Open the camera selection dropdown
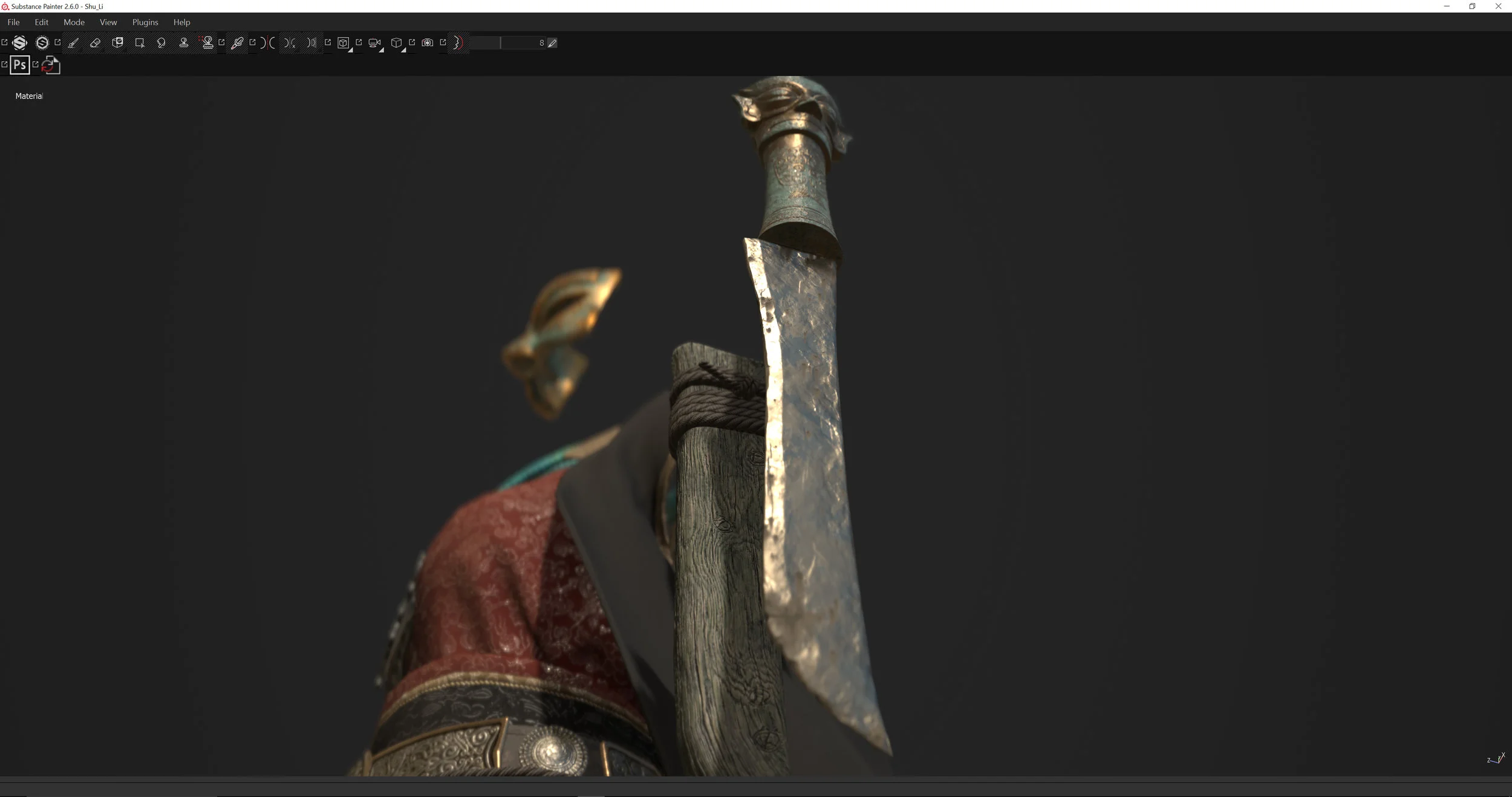Screen dimensions: 1512x797 click(376, 44)
